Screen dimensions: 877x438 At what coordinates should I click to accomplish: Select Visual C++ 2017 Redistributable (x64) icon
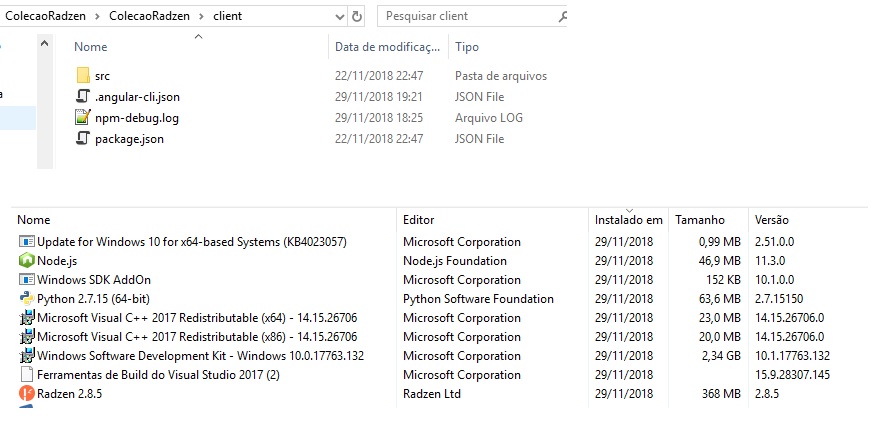26,318
